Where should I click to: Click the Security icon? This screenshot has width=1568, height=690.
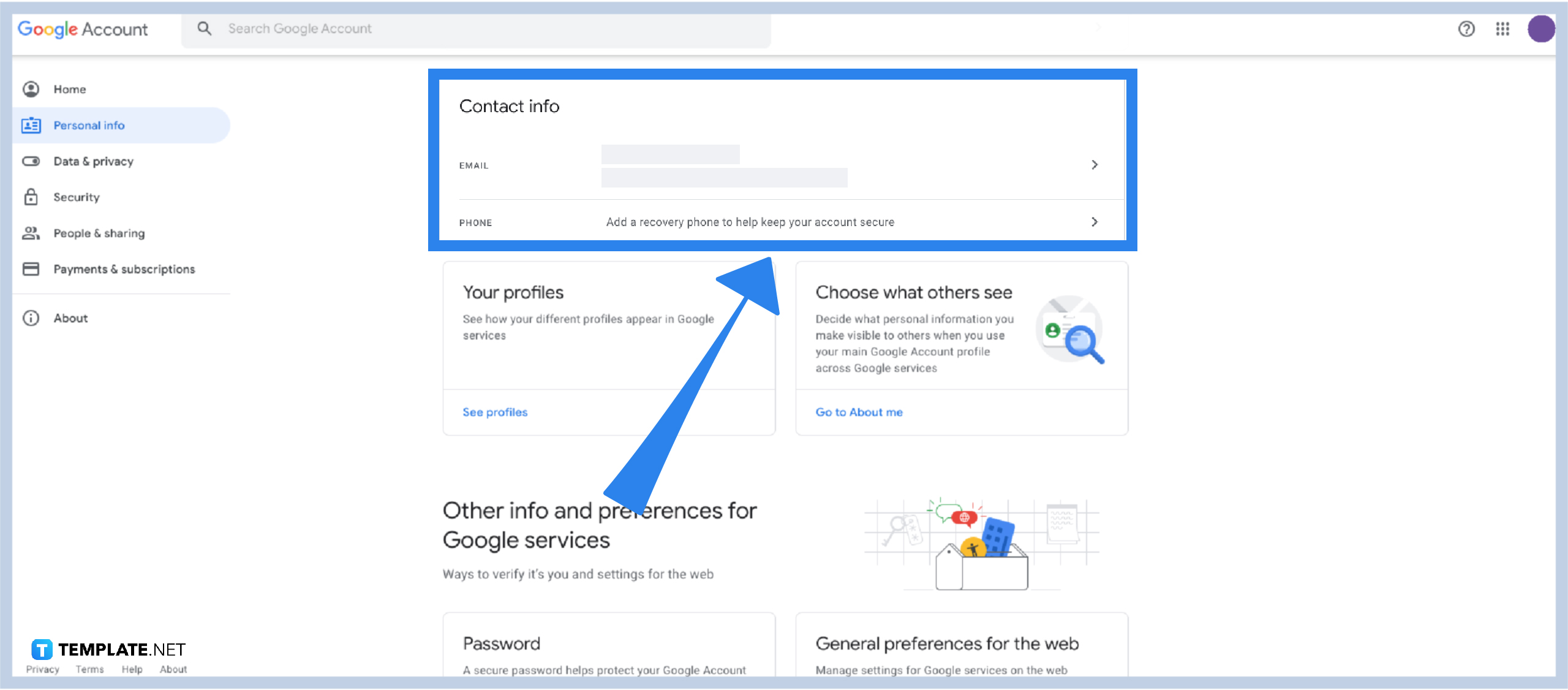pyautogui.click(x=31, y=196)
